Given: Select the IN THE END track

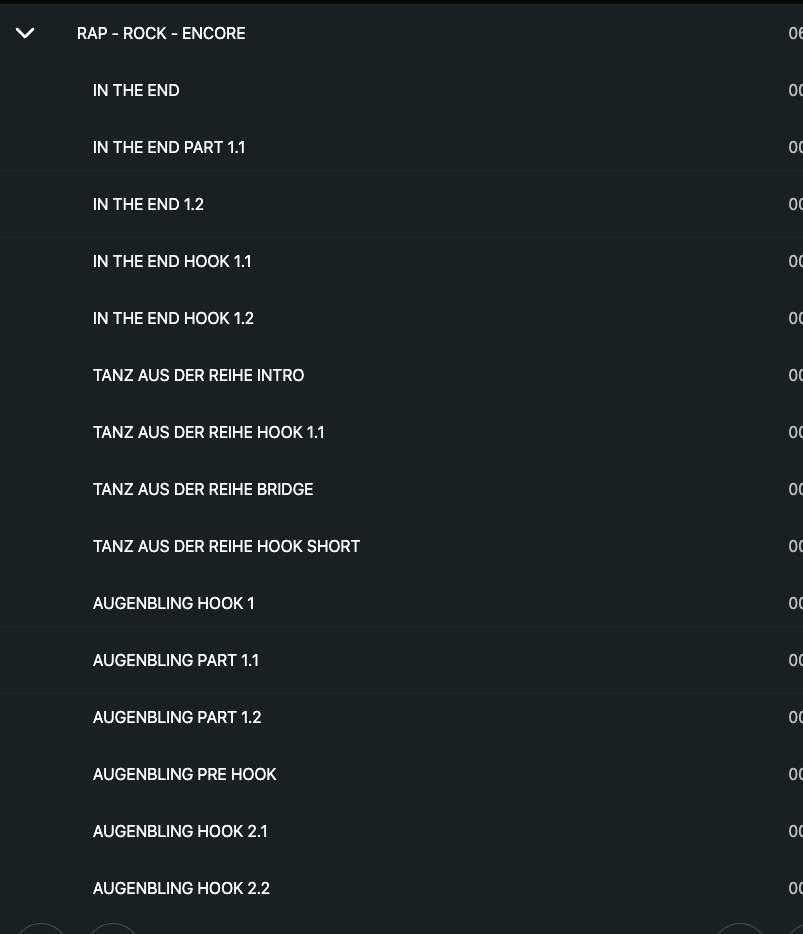Looking at the screenshot, I should click(136, 90).
